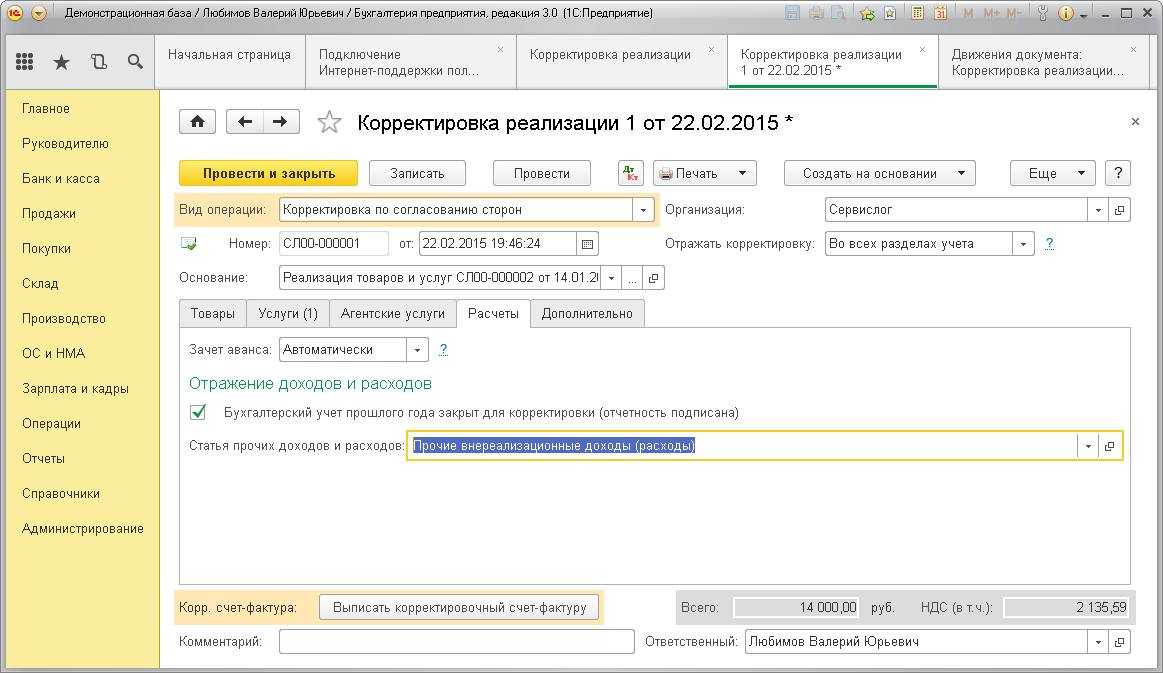Navigate back with the left arrow
Image resolution: width=1163 pixels, height=673 pixels.
click(x=245, y=122)
